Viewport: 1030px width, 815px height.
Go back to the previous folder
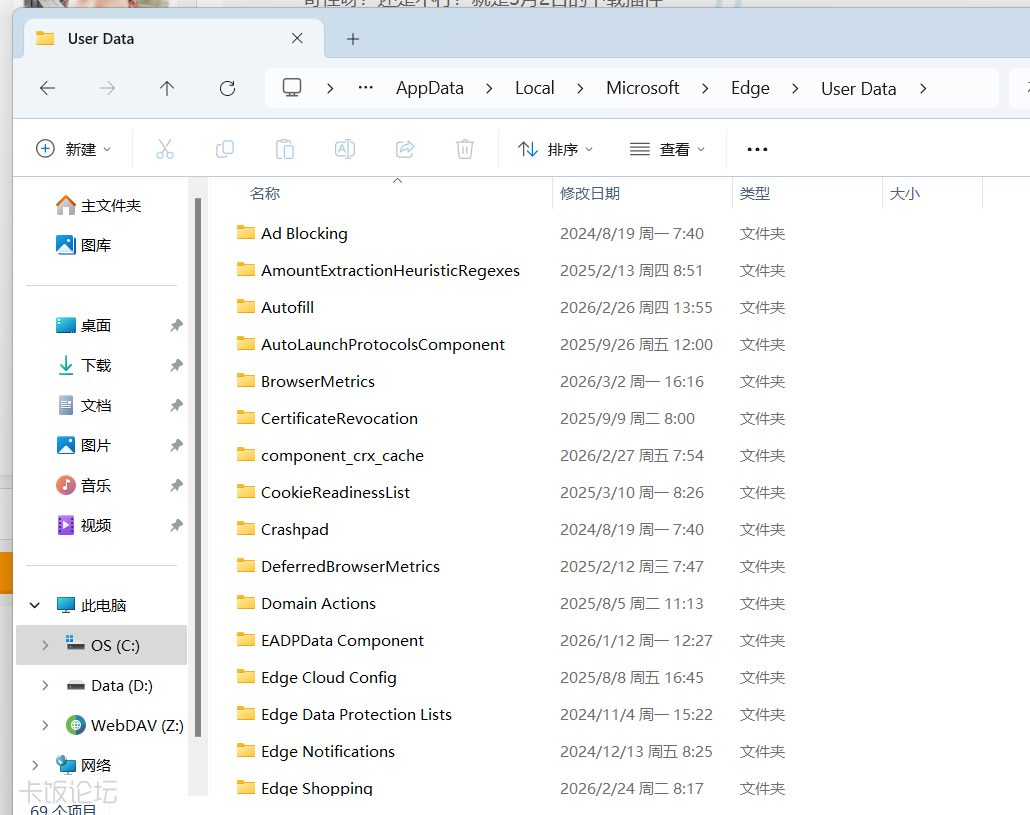(x=47, y=88)
